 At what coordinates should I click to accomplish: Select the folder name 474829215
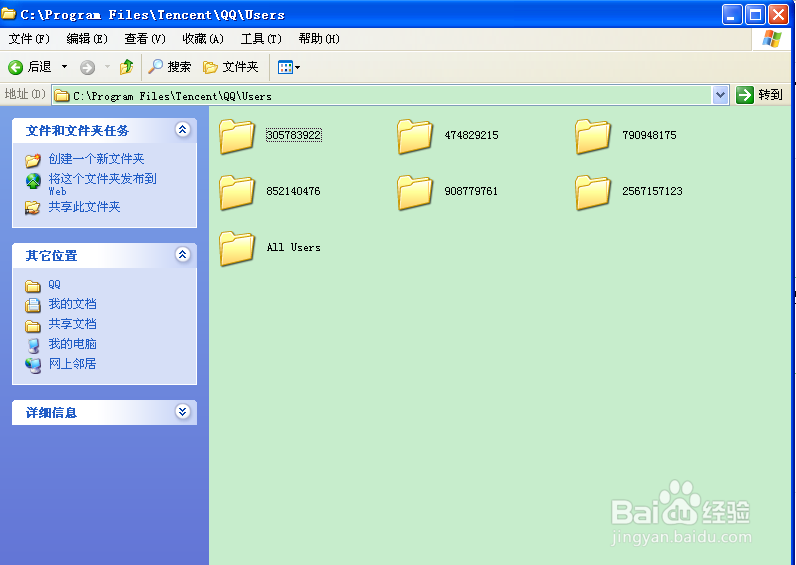471,135
